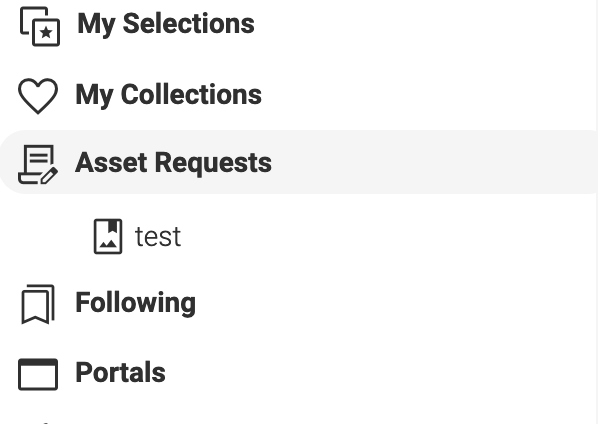Click the Portals window icon
The image size is (598, 424).
pos(38,374)
